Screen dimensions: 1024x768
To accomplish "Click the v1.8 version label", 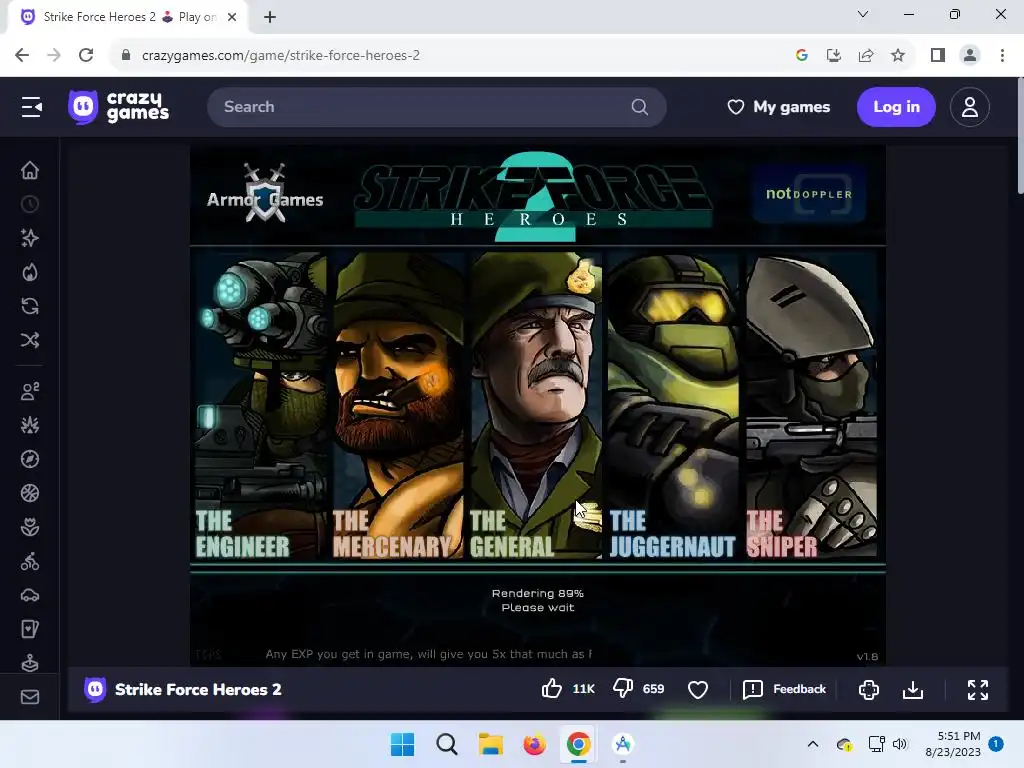I will tap(867, 656).
